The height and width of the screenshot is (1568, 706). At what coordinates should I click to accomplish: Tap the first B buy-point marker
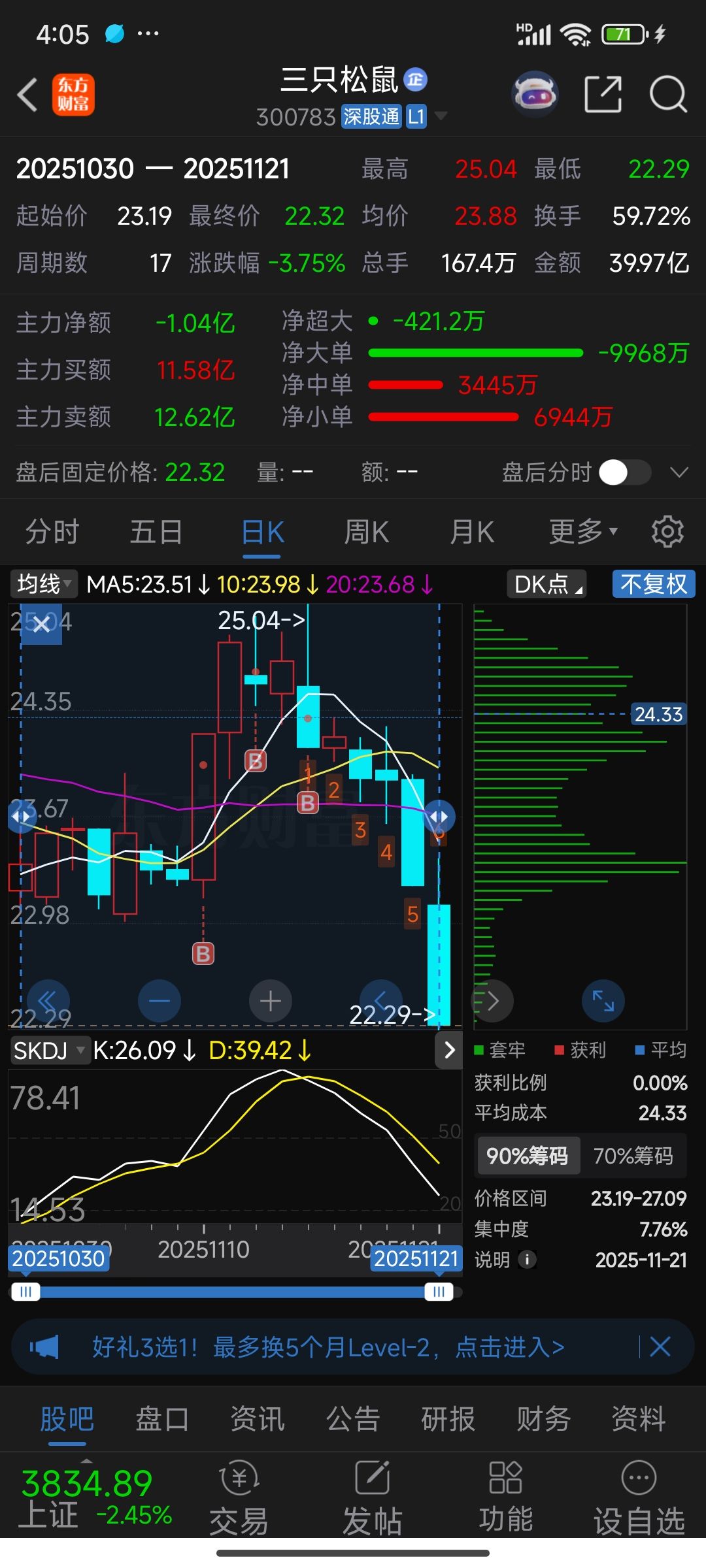click(x=203, y=954)
